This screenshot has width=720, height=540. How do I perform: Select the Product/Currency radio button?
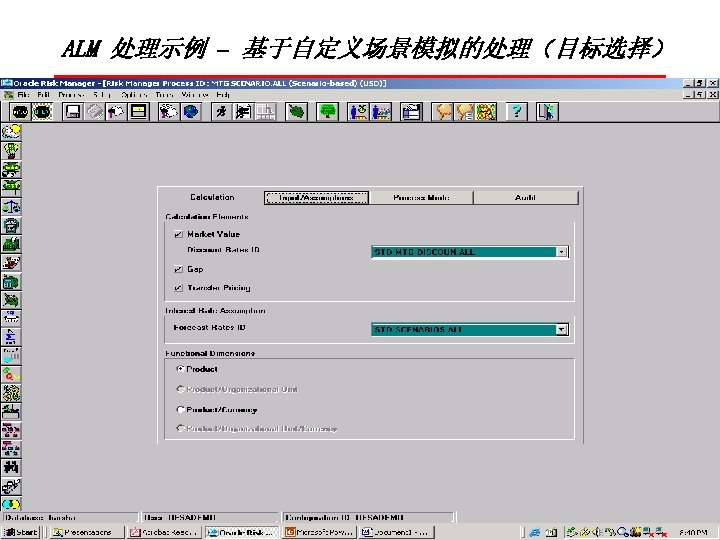click(180, 410)
